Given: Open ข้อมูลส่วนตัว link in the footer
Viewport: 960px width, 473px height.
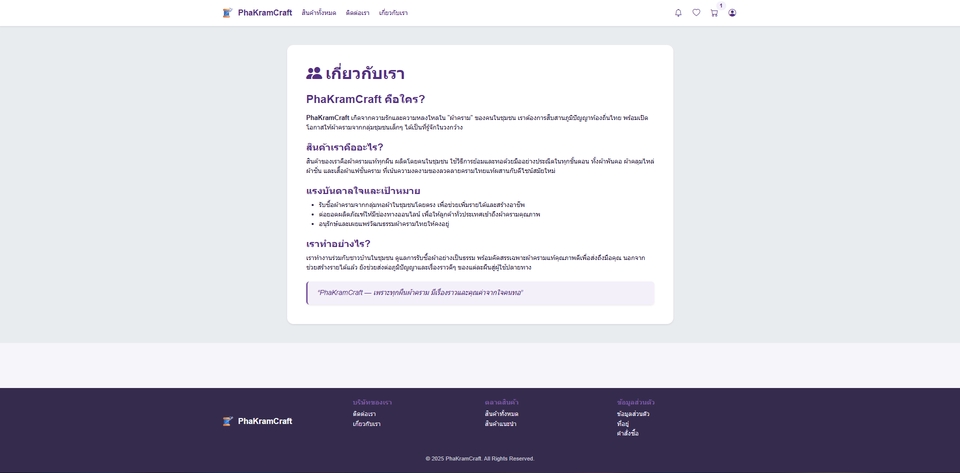Looking at the screenshot, I should pos(633,414).
